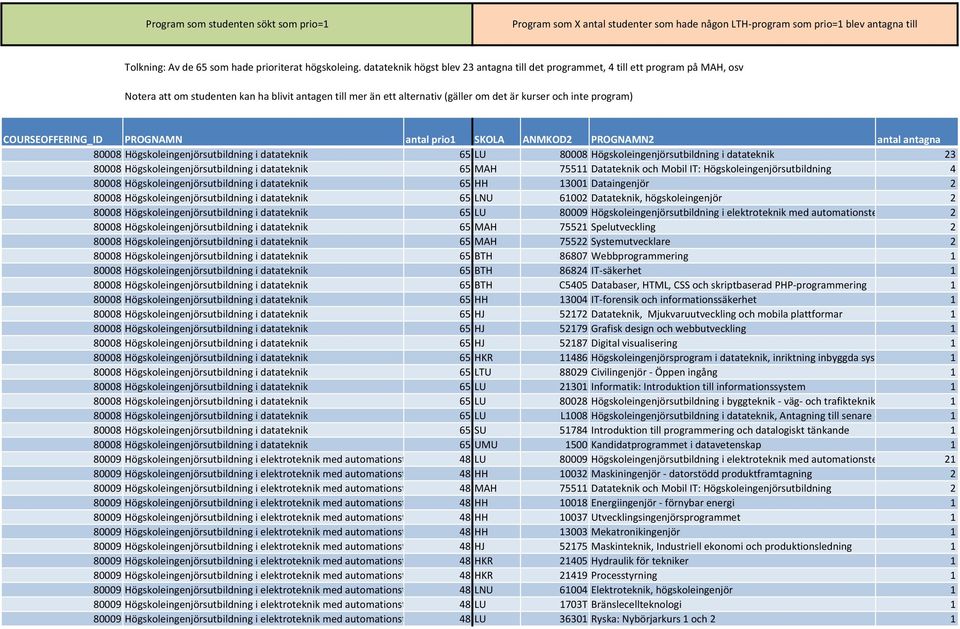Screen dimensions: 960x629
Task: Select cell 'Introduktion till programmering och datalogiskt tänkande'
Action: 732,430
